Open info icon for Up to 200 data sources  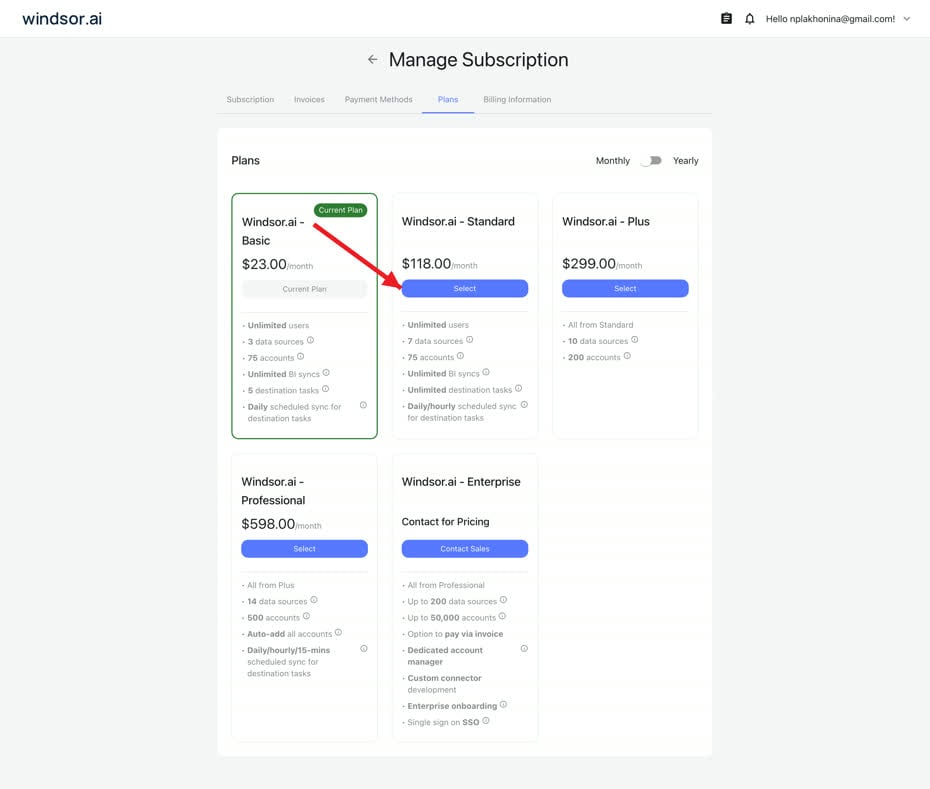coord(504,600)
